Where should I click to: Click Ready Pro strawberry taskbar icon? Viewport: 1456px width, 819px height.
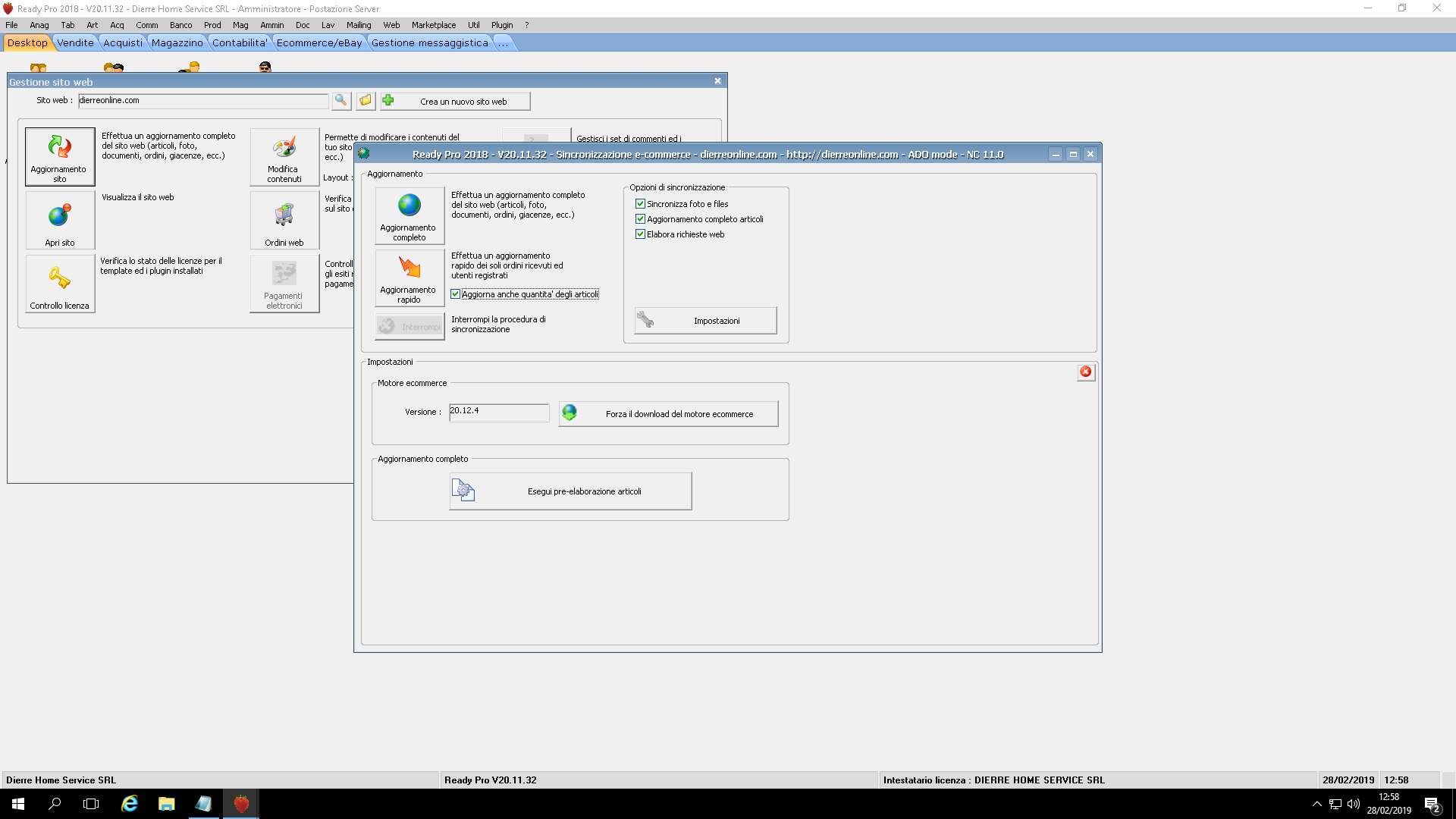click(241, 804)
